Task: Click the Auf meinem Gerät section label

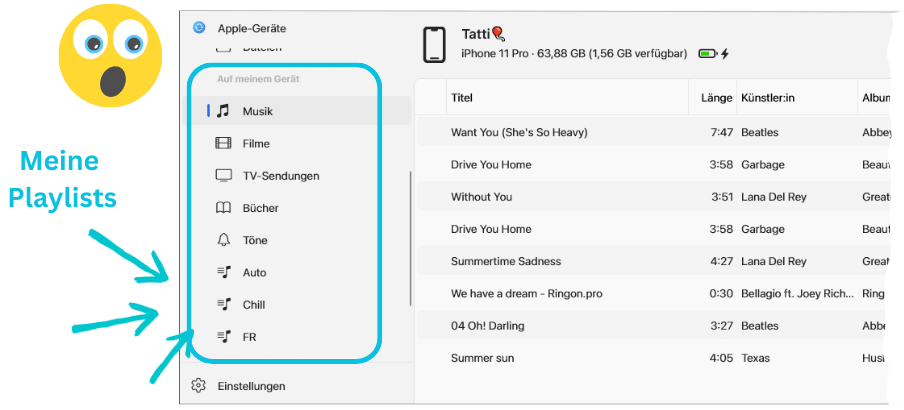Action: coord(258,78)
